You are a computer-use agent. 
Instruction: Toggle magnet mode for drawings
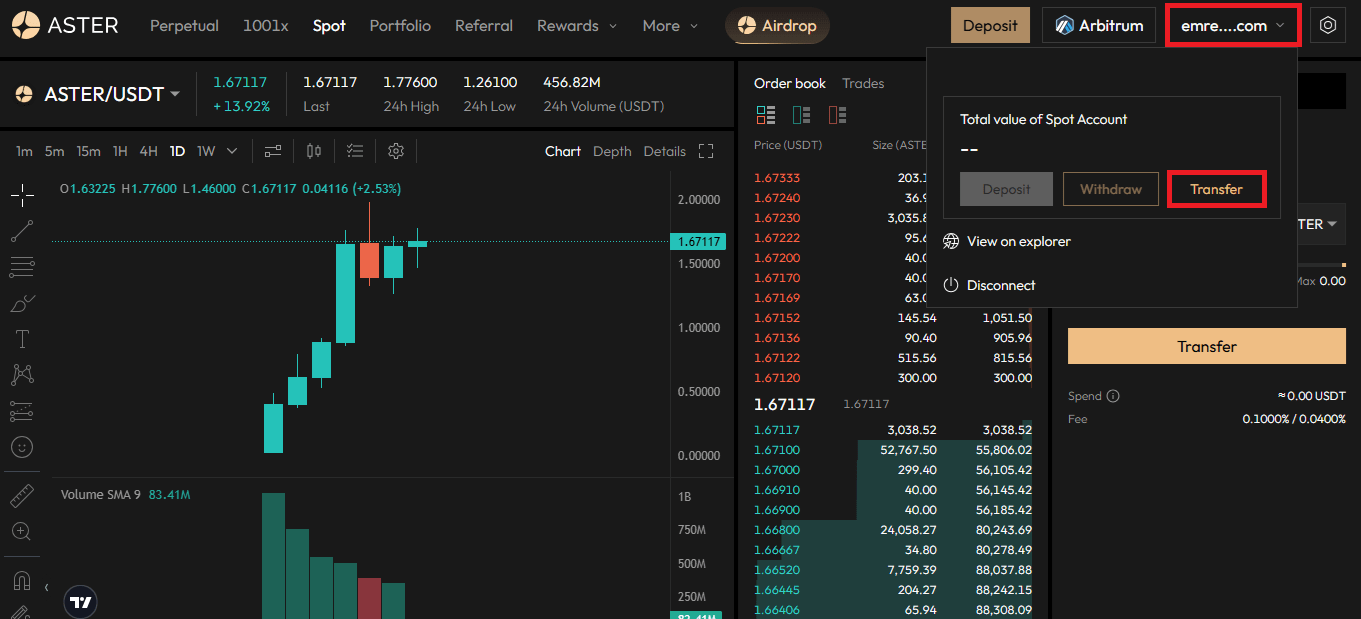[22, 580]
